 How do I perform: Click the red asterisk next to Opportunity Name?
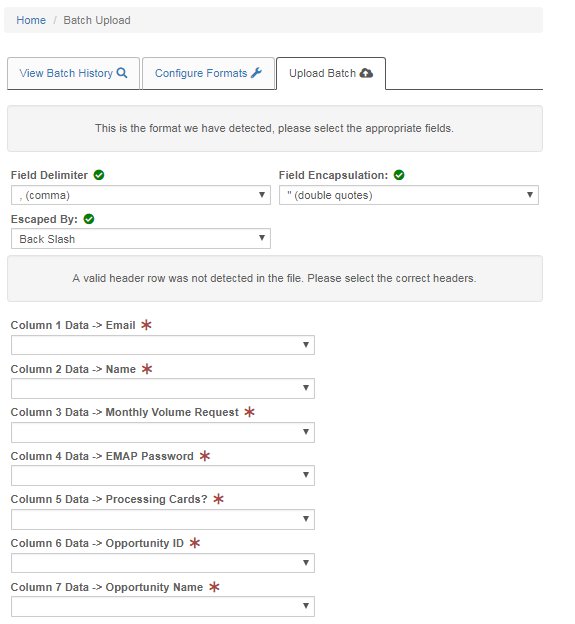(214, 587)
